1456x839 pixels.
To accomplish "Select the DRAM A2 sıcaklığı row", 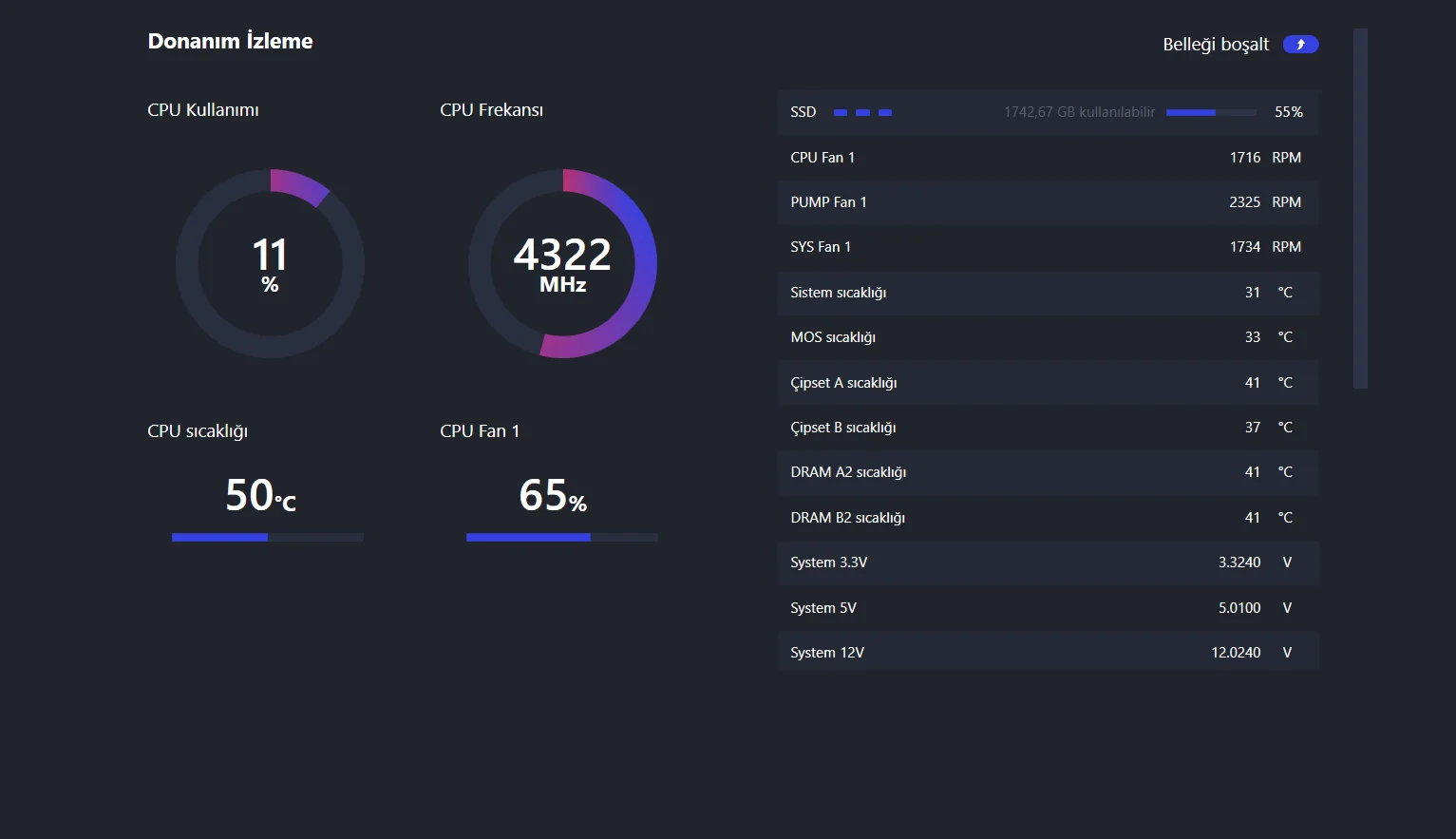I will click(1047, 472).
